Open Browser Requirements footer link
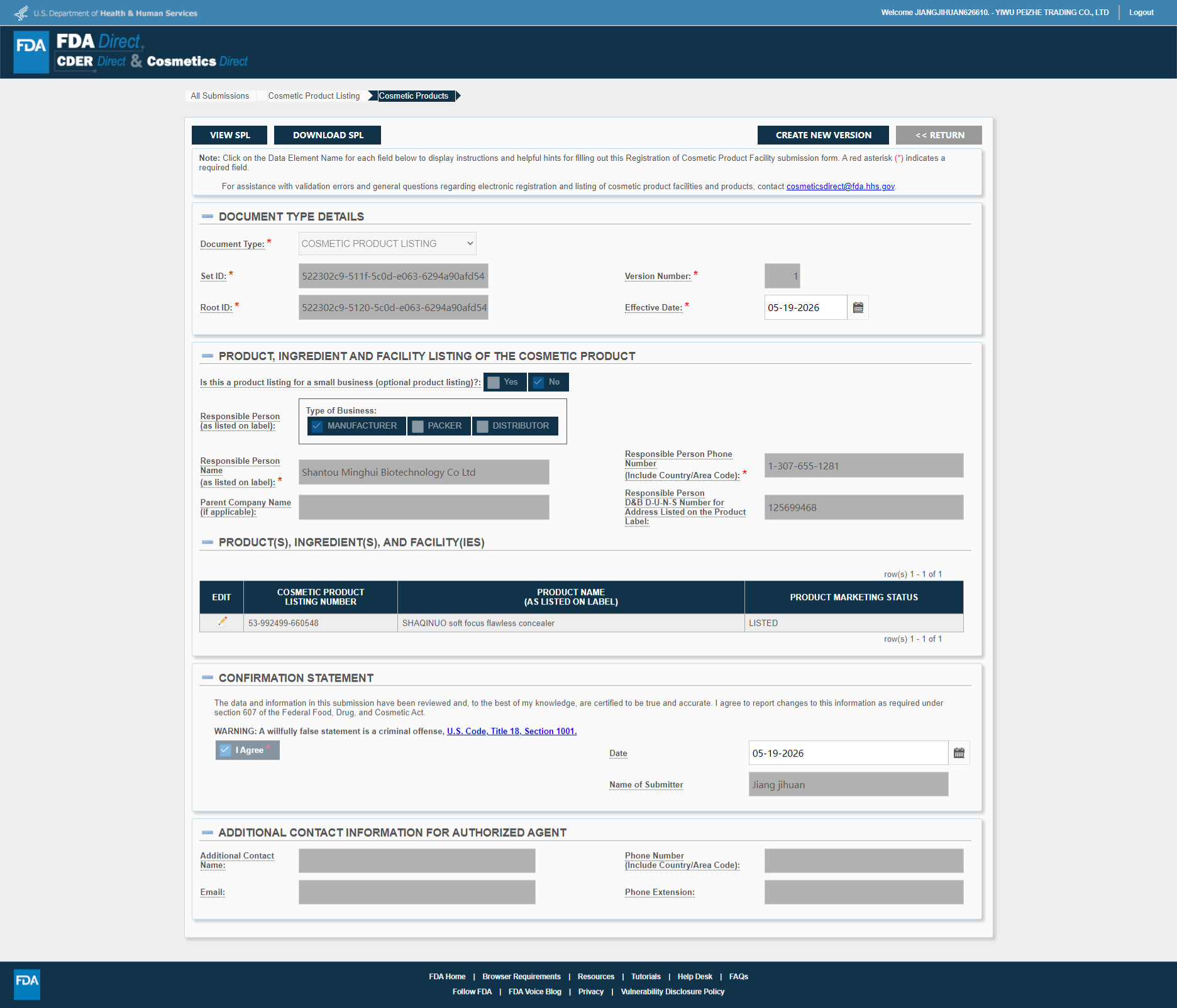Viewport: 1177px width, 1008px height. 521,977
